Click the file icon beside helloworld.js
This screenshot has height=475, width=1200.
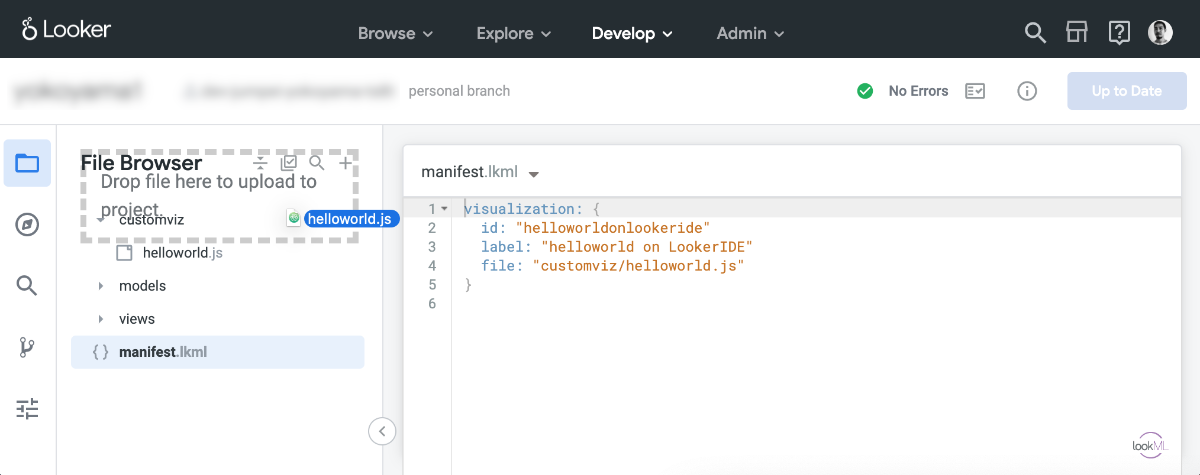click(x=124, y=253)
